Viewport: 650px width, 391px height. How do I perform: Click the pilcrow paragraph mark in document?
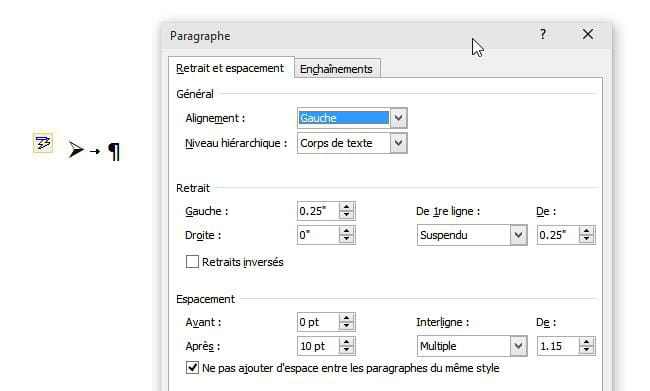coord(114,152)
